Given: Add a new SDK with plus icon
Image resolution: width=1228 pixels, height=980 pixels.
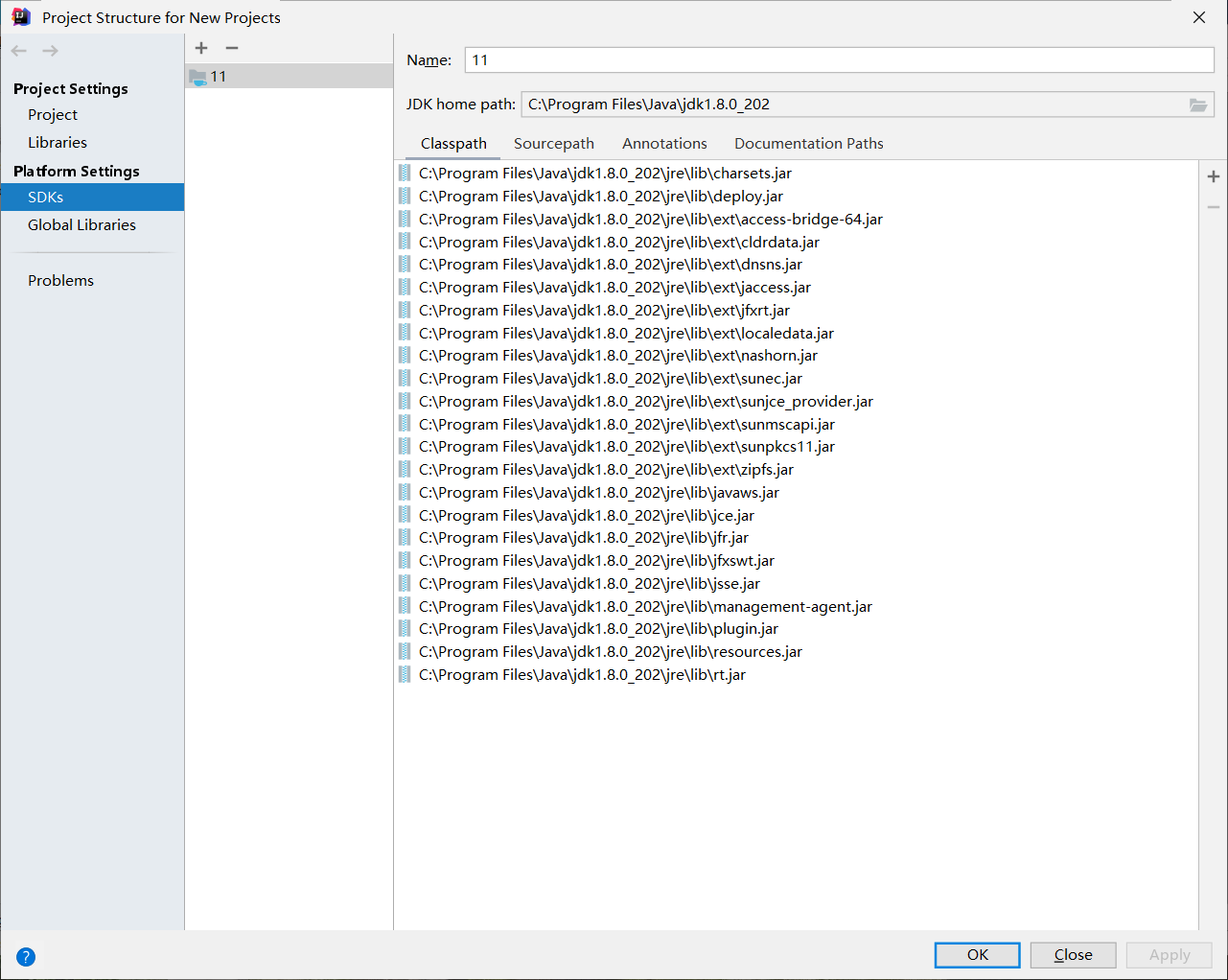Looking at the screenshot, I should coord(201,48).
